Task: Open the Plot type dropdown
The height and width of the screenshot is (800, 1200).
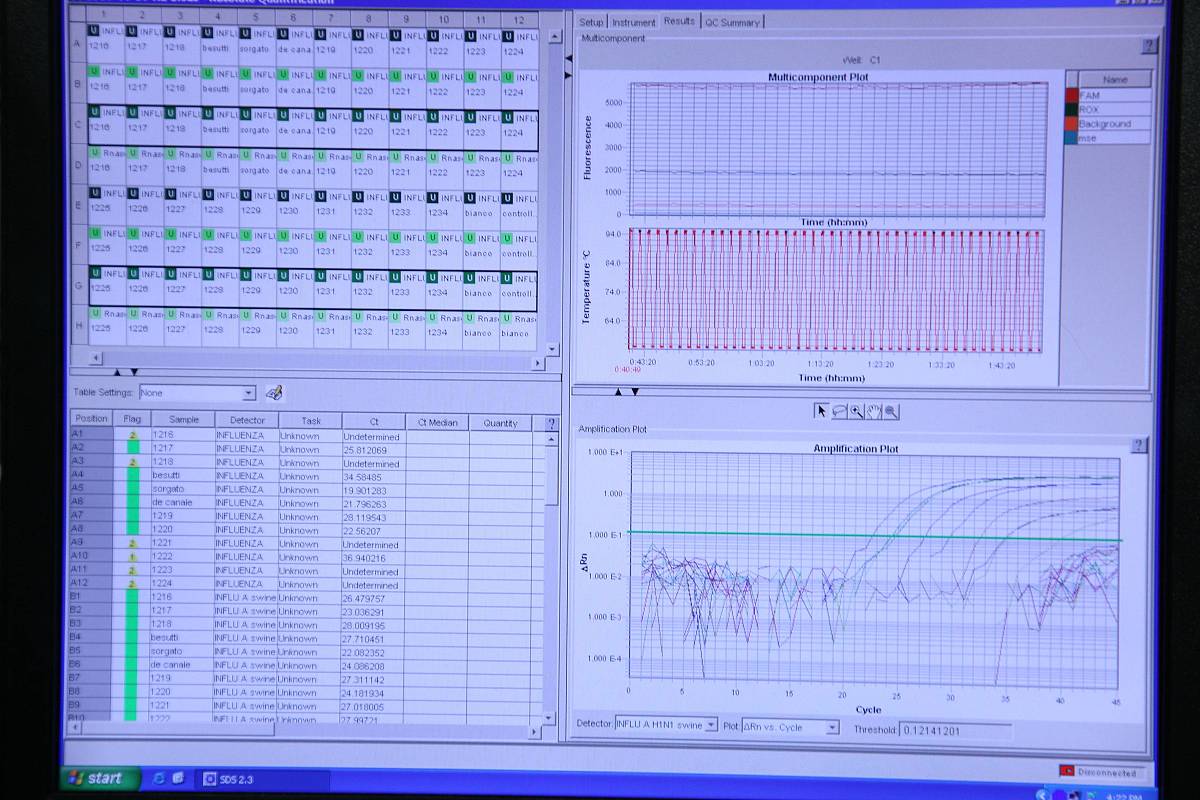Action: pos(832,728)
